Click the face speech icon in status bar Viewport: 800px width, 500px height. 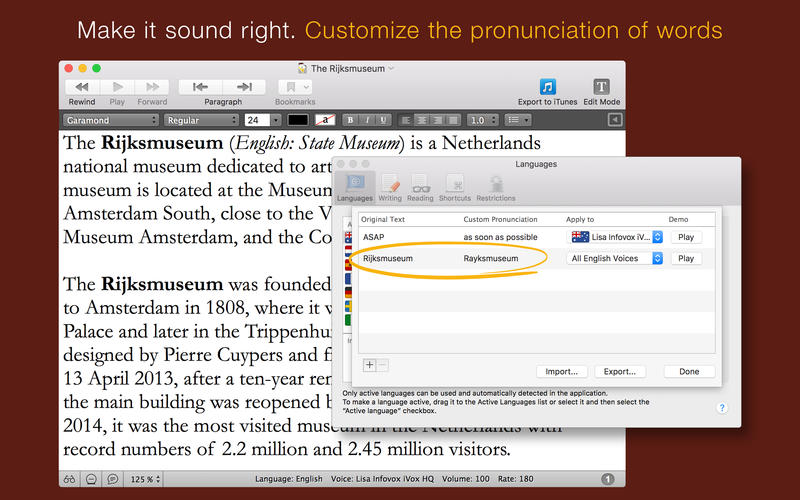pyautogui.click(x=91, y=479)
